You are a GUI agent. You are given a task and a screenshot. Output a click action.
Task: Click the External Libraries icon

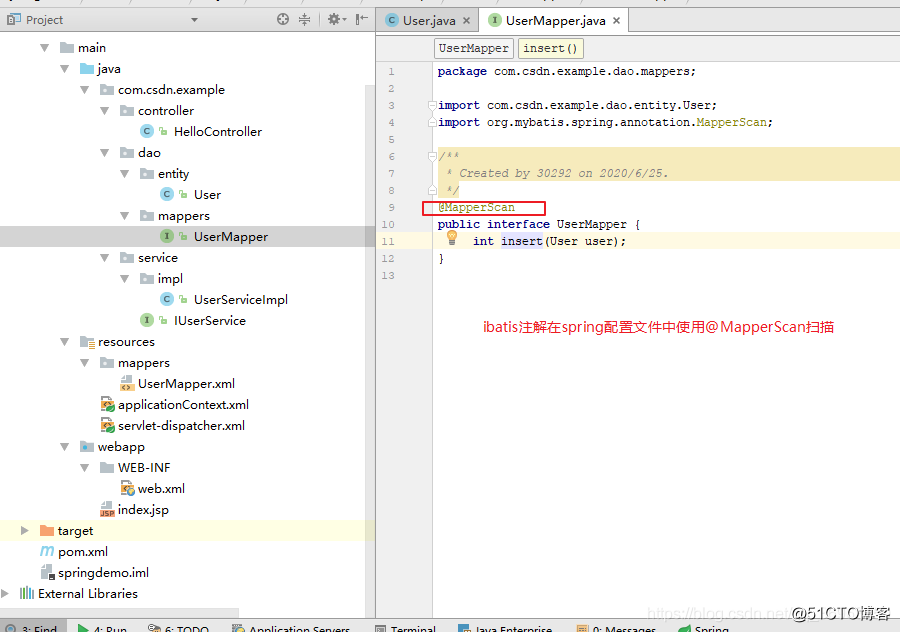[x=26, y=594]
